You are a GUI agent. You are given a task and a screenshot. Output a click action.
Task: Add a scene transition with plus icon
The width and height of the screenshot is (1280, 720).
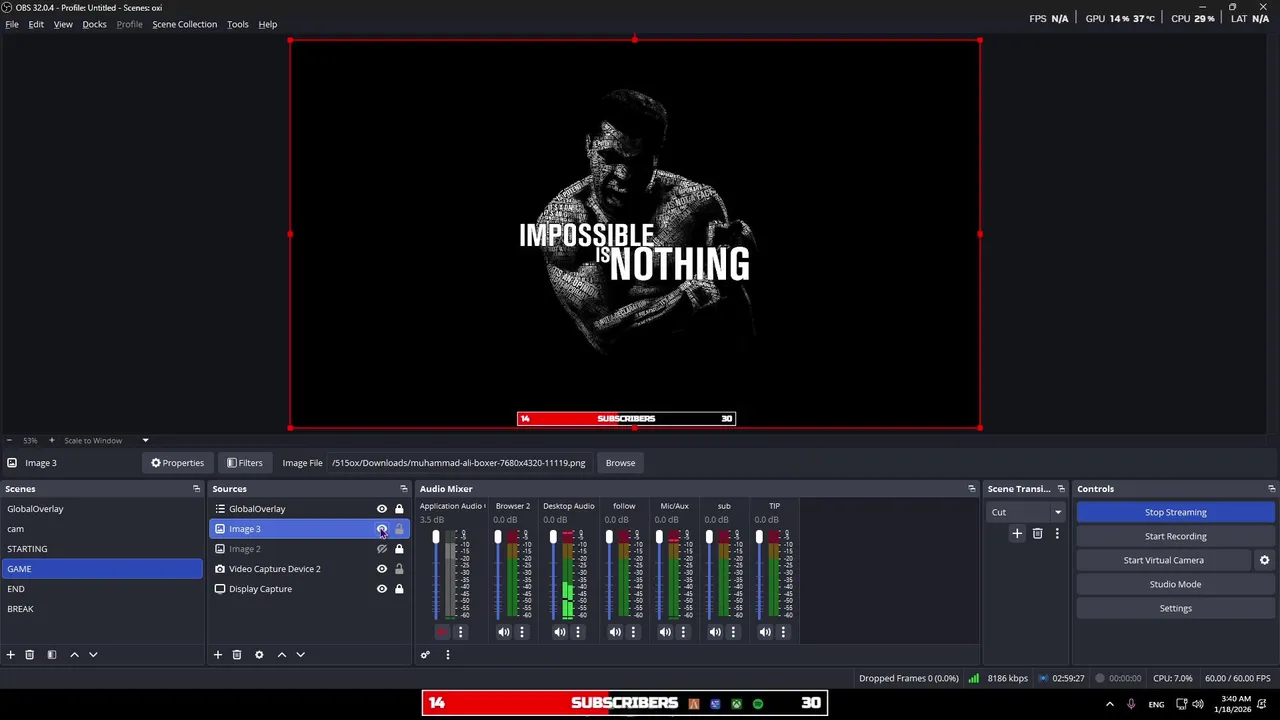[x=1017, y=534]
